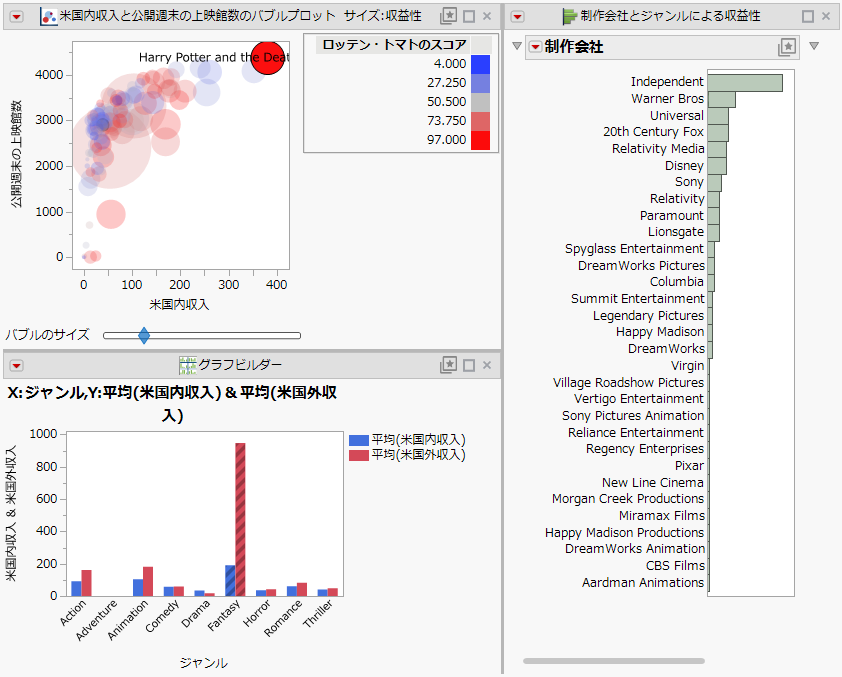The width and height of the screenshot is (842, 677).
Task: Close the bubble plot panel
Action: point(487,16)
